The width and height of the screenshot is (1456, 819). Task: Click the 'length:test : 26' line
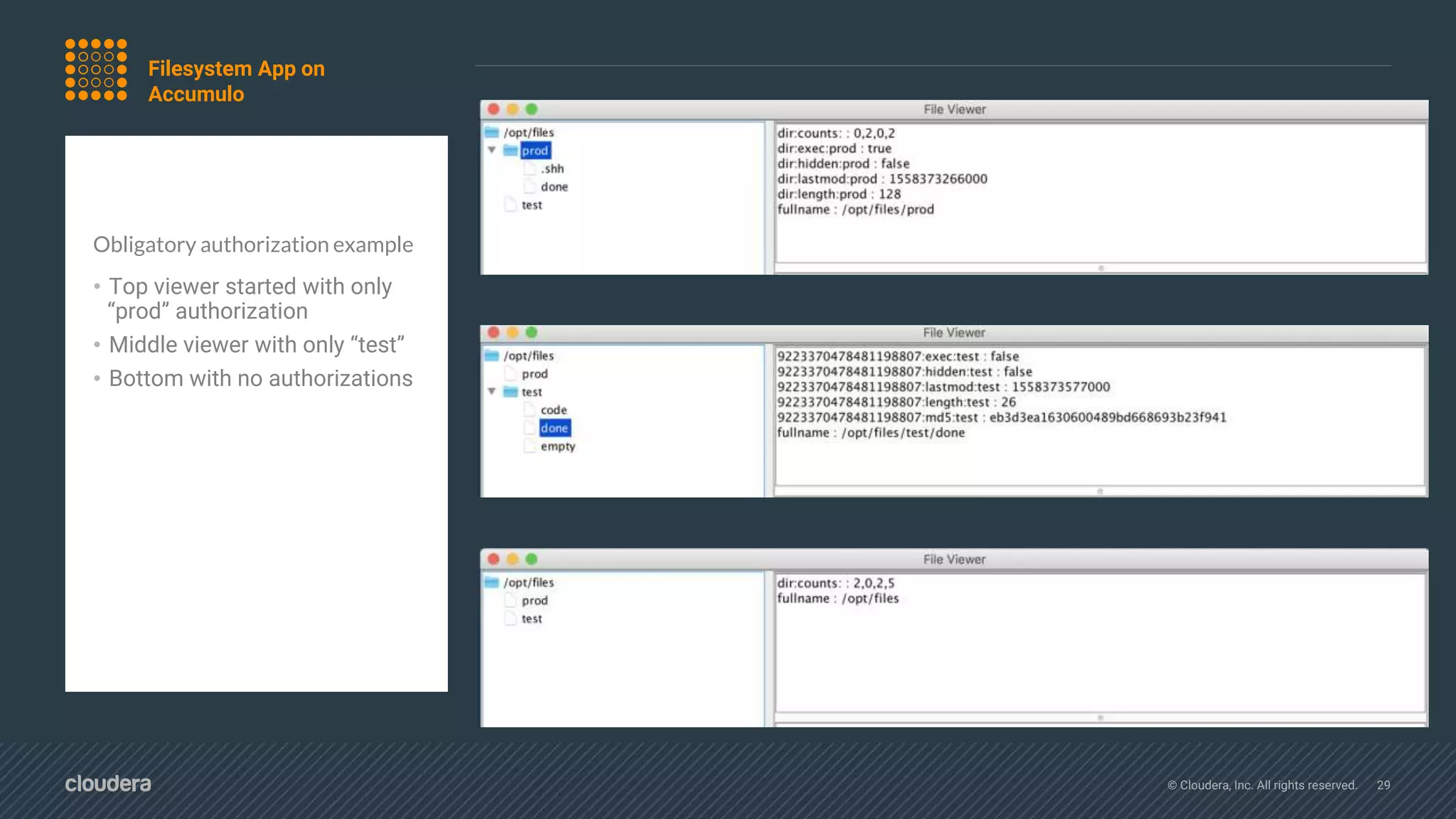896,402
